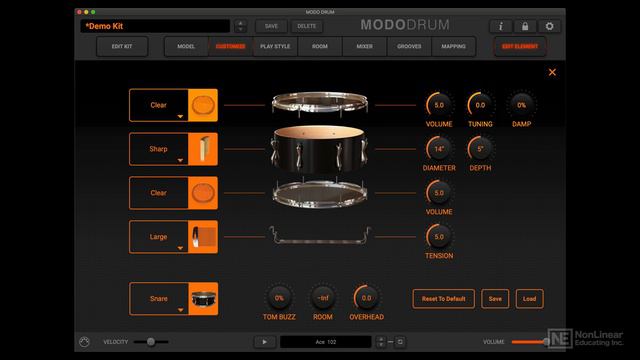
Task: Open the settings gear icon
Action: coord(549,26)
